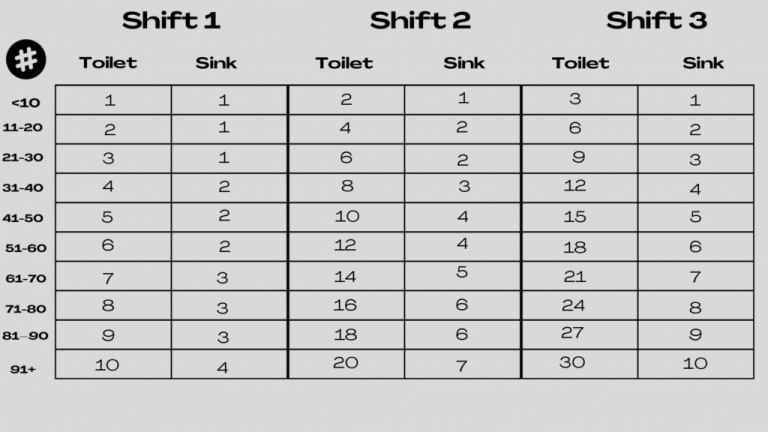Viewport: 768px width, 432px height.
Task: Click the Sink column header under Shift 3
Action: pyautogui.click(x=703, y=63)
